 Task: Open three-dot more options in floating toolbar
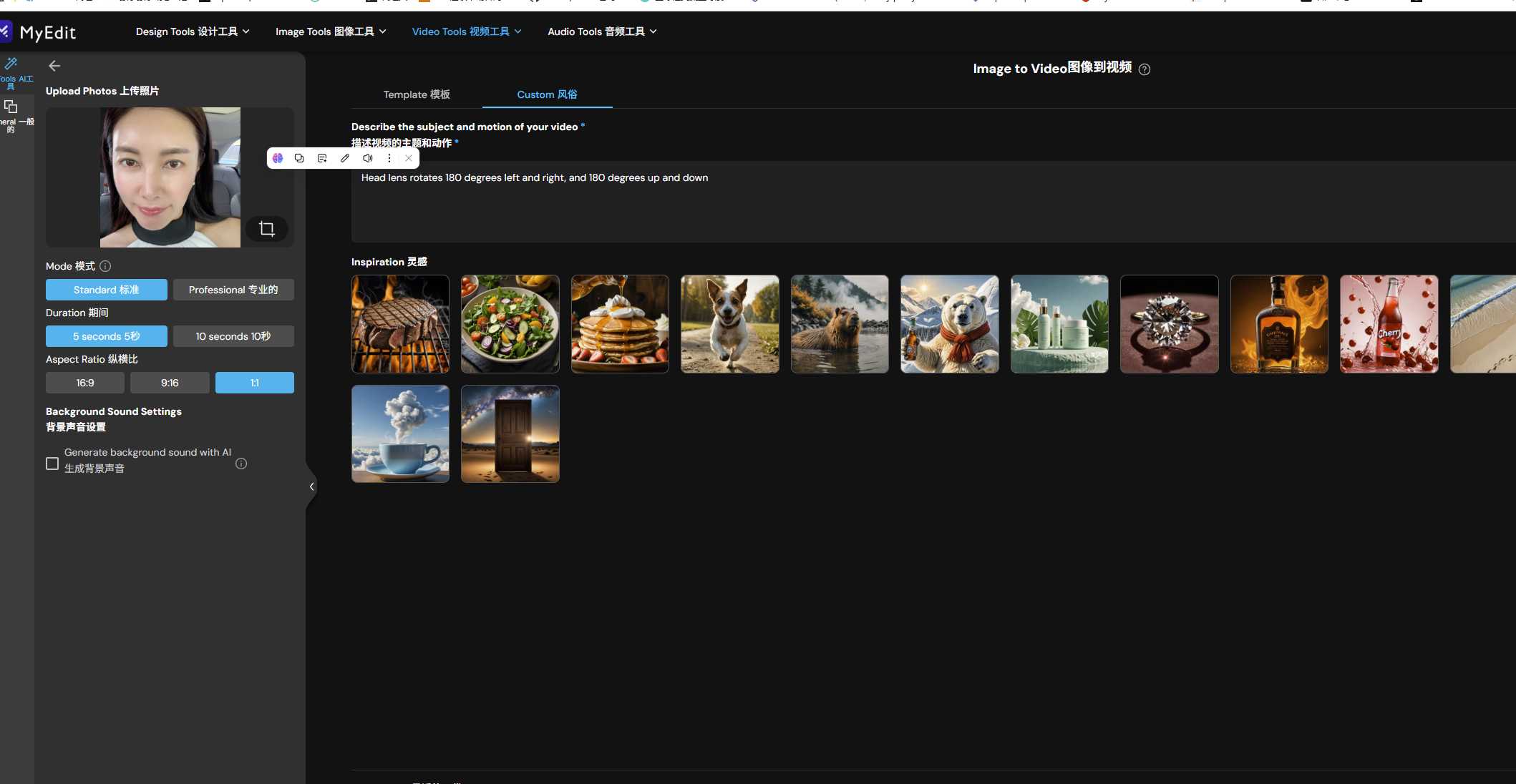(389, 158)
